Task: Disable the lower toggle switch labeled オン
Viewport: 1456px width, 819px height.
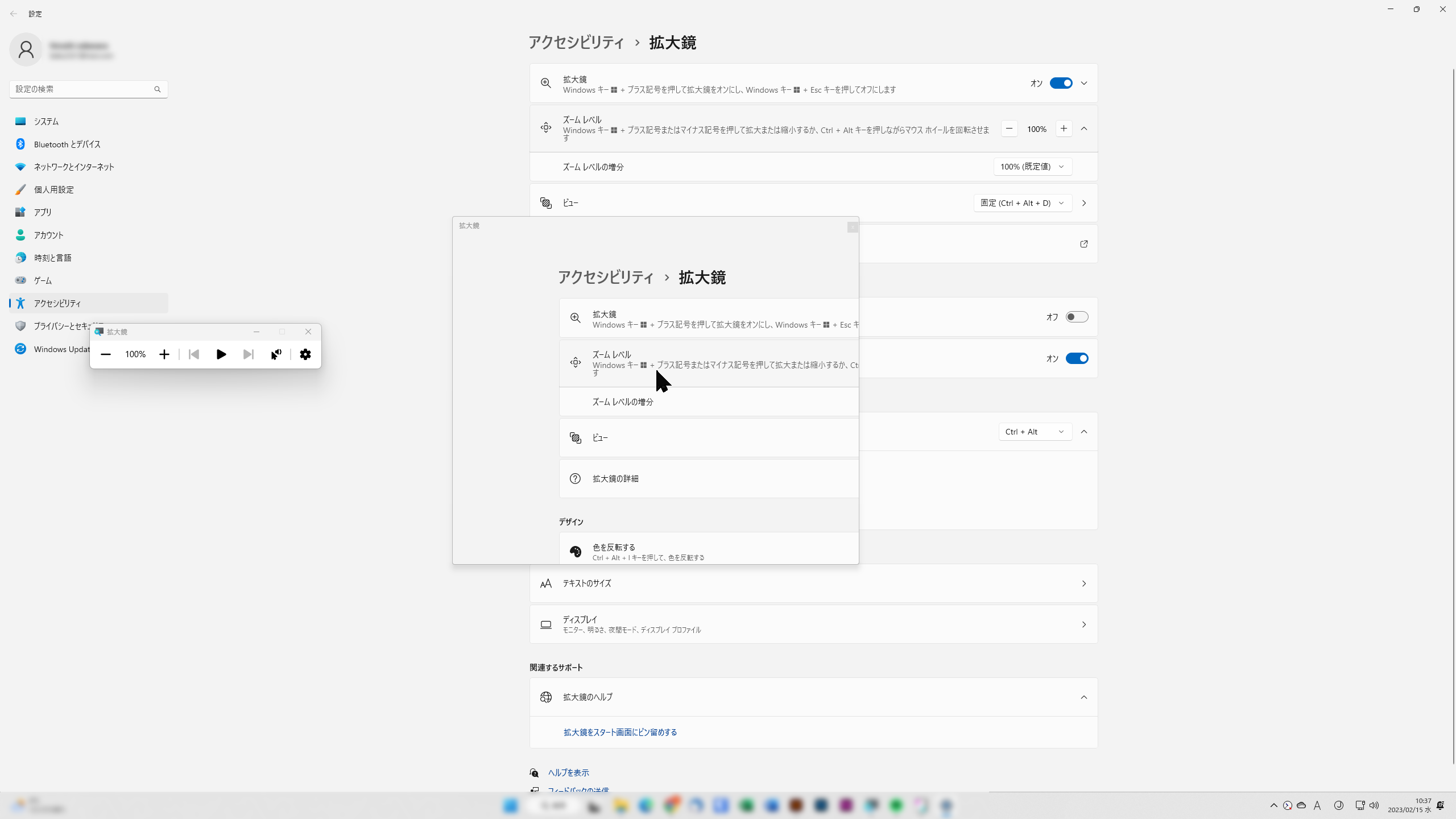Action: point(1076,358)
